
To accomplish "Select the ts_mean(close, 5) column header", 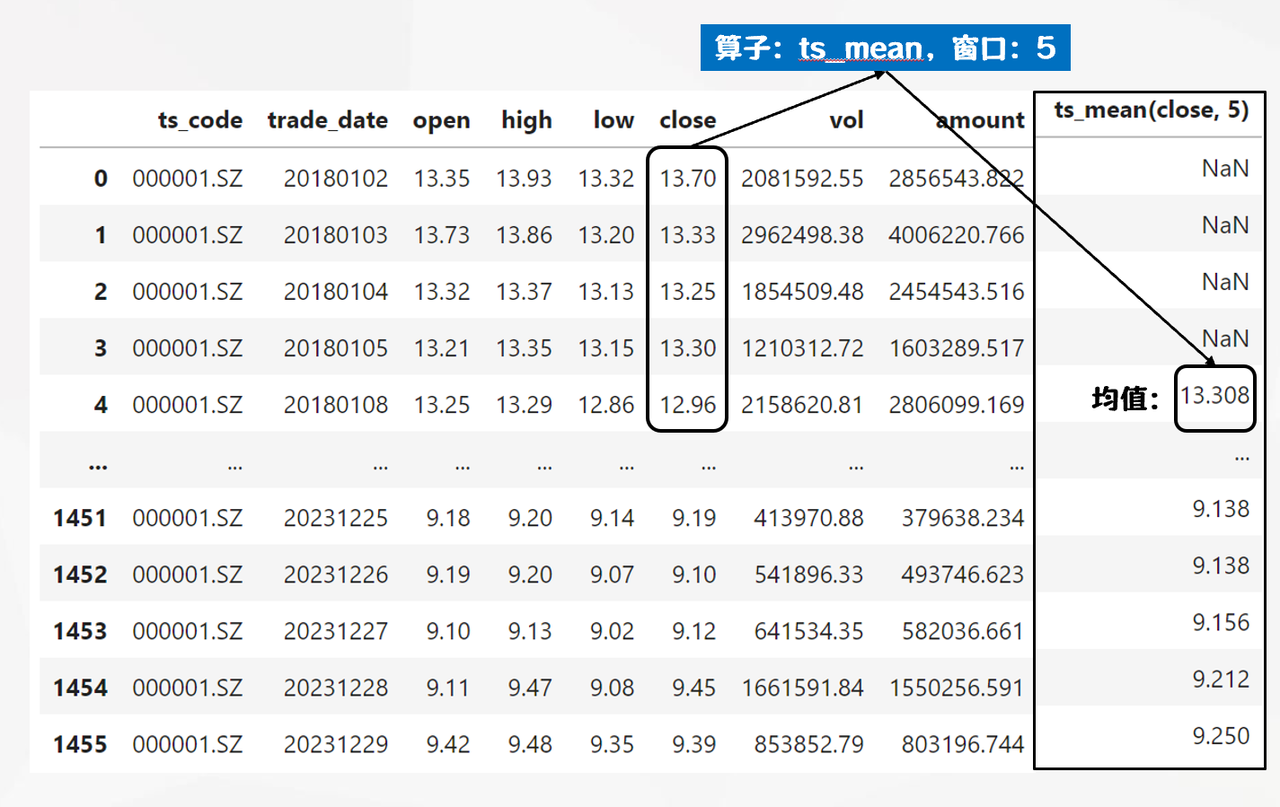I will point(1151,111).
